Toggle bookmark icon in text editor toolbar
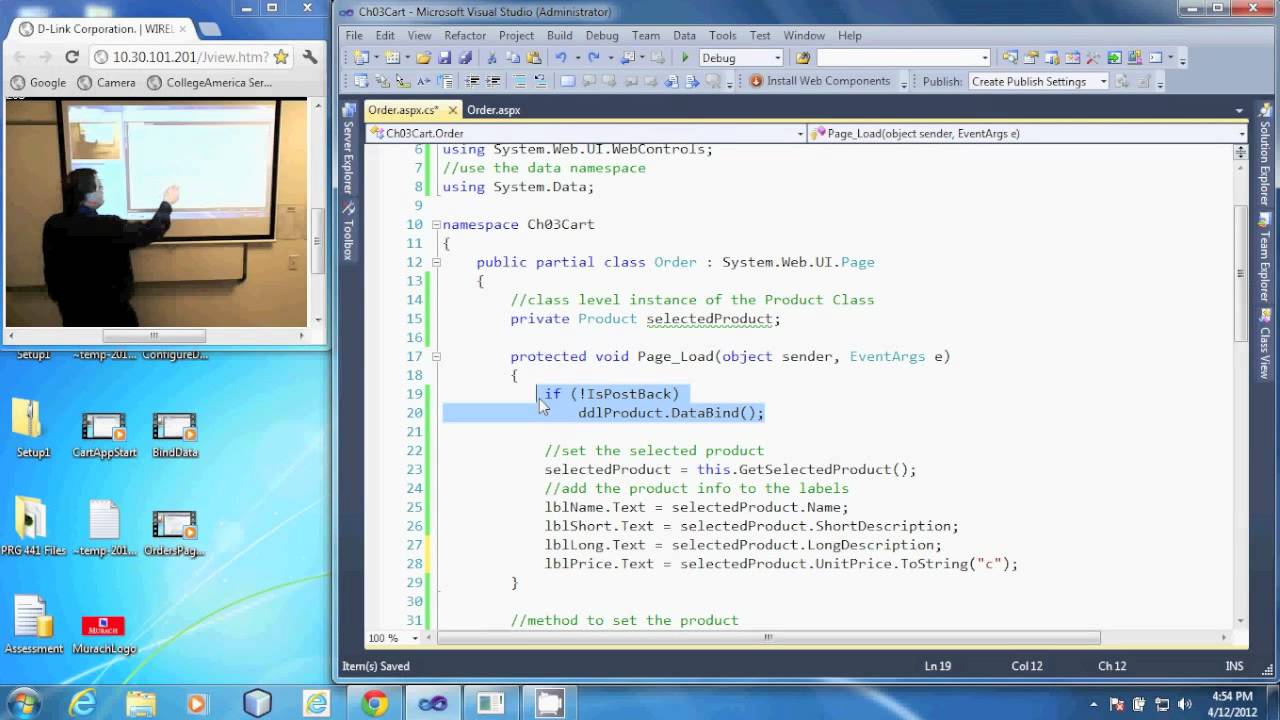 pyautogui.click(x=568, y=81)
